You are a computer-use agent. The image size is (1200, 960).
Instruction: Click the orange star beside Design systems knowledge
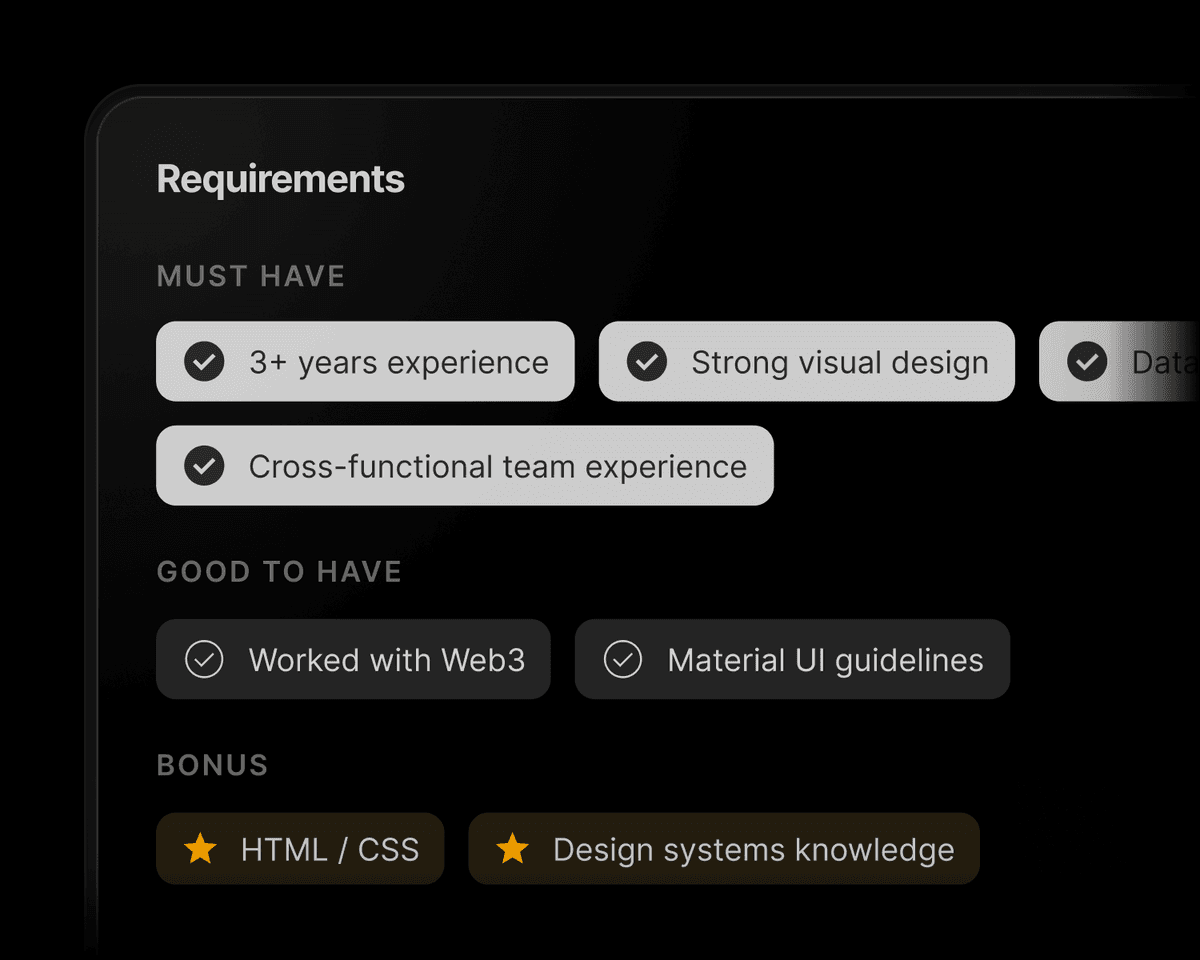pos(512,849)
